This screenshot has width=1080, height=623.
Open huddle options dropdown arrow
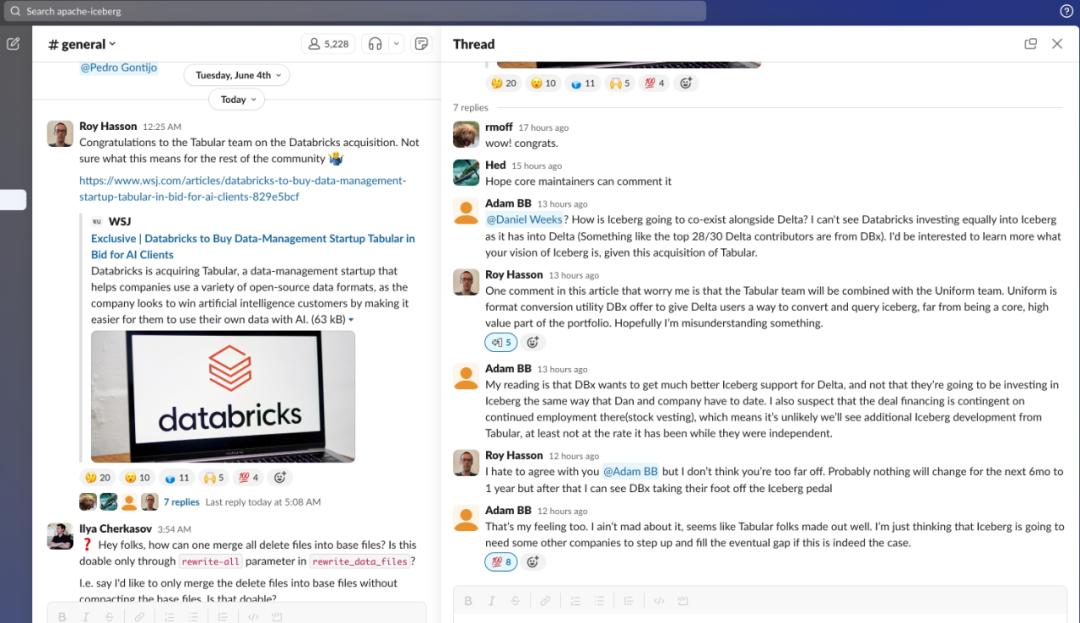click(x=397, y=44)
